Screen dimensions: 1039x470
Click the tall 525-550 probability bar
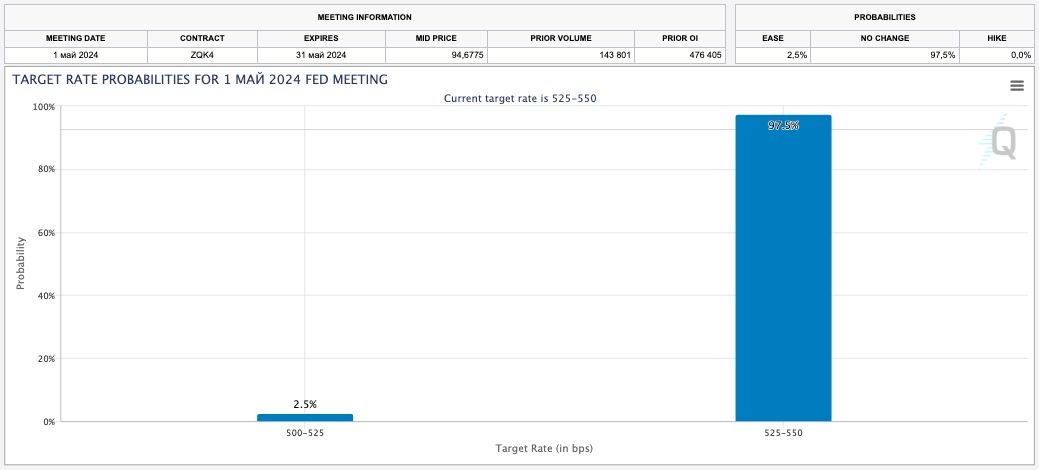pyautogui.click(x=783, y=268)
